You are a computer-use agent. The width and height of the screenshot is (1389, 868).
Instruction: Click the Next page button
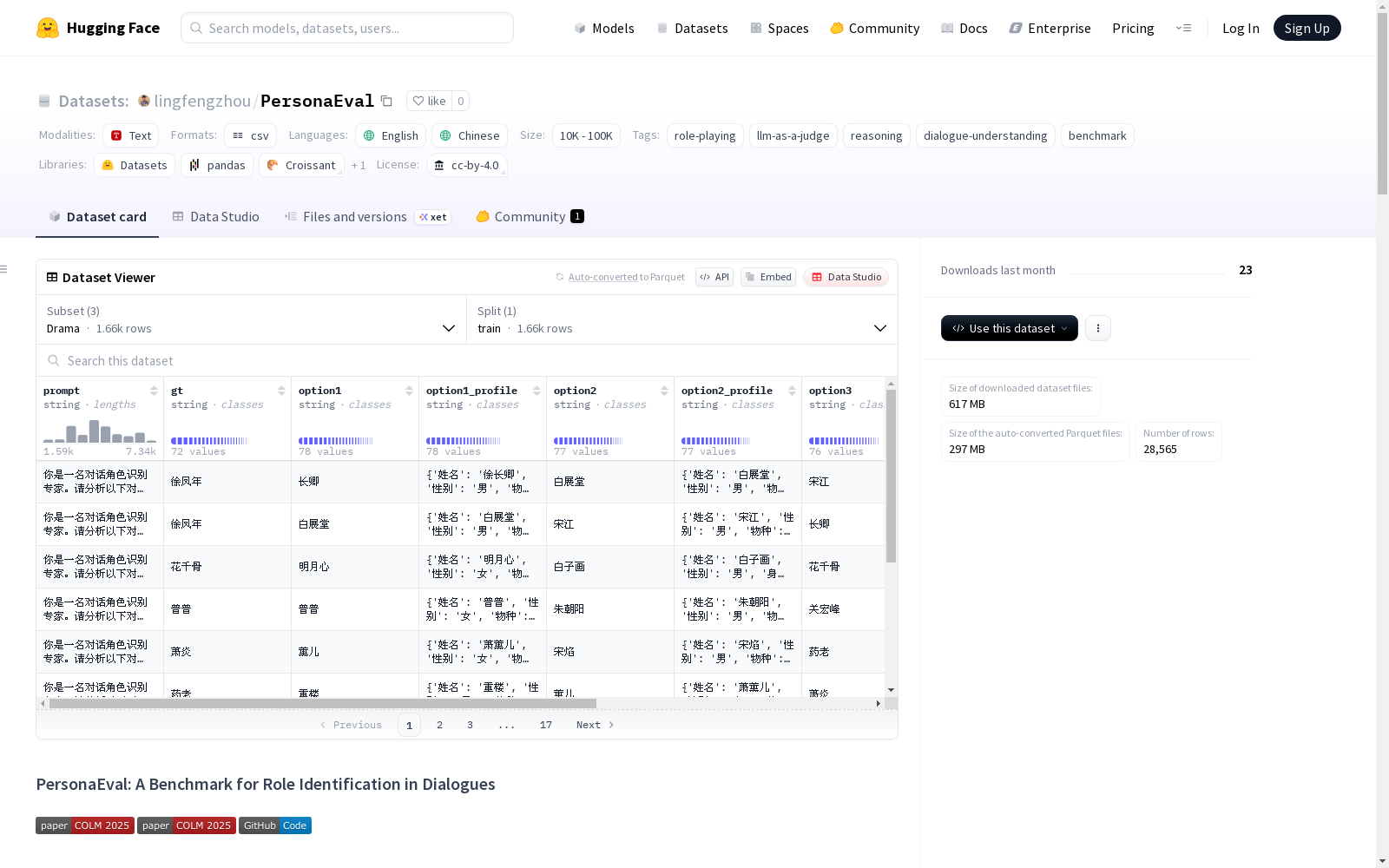click(596, 725)
